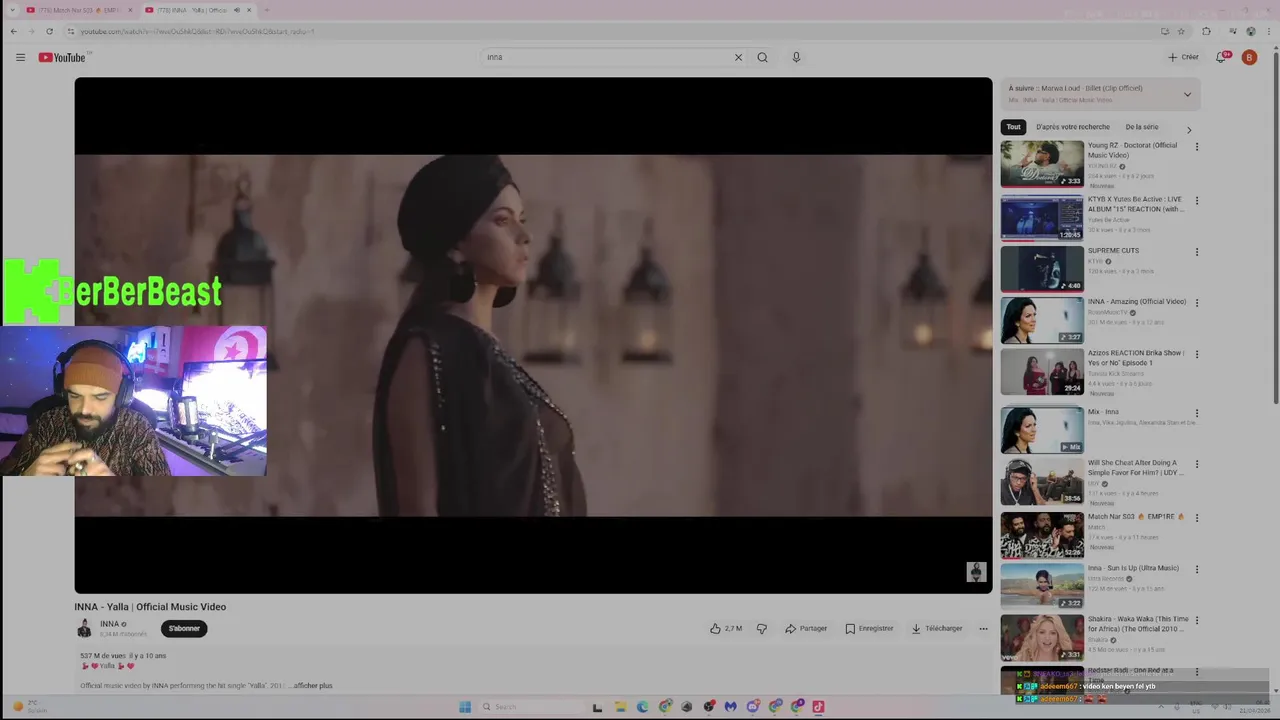The height and width of the screenshot is (720, 1280).
Task: Open the Shakira - Waka Waka video
Action: point(1138,624)
